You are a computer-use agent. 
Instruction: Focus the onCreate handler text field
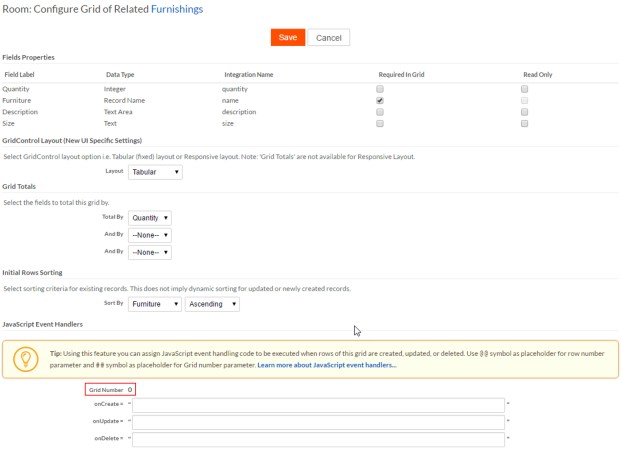318,405
